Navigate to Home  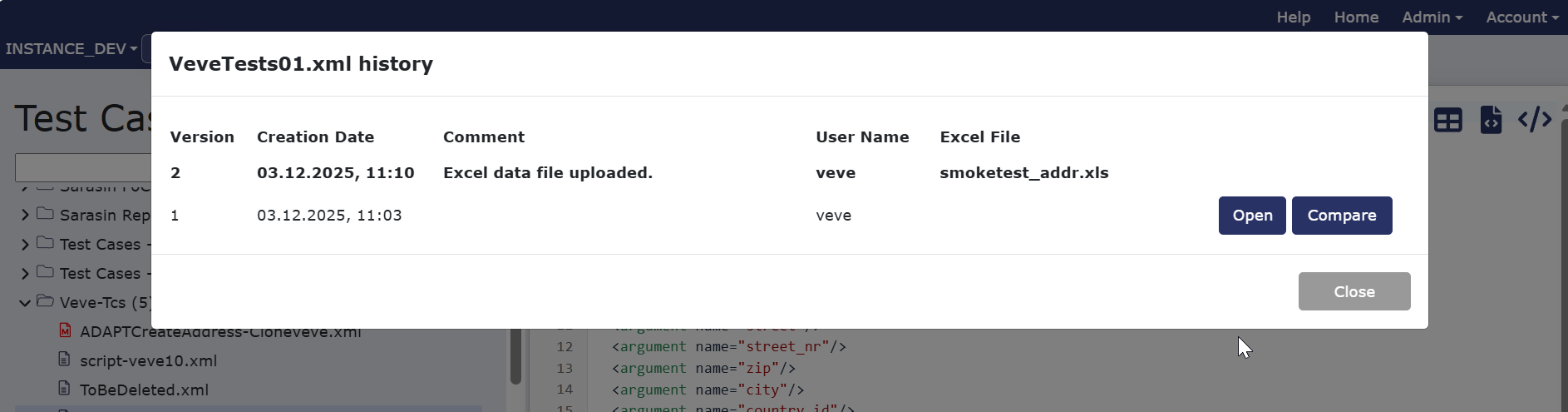click(1356, 17)
